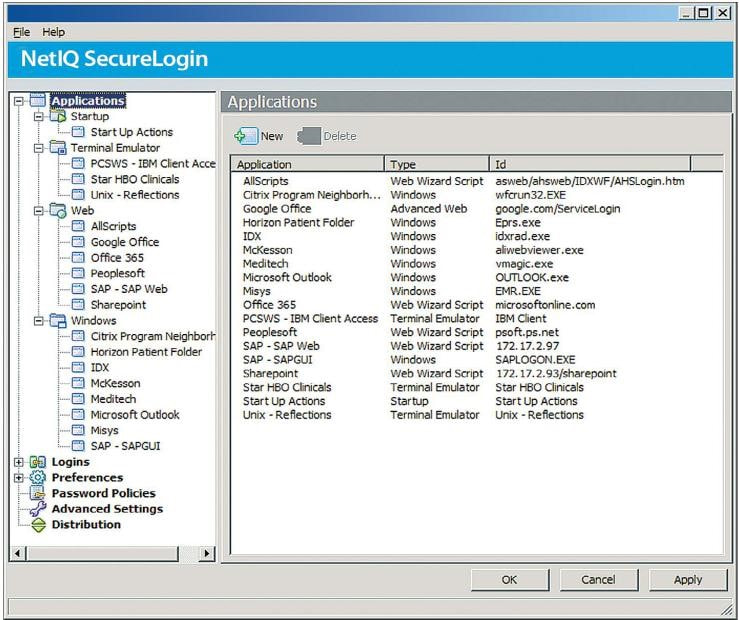Click the Apply button

click(688, 579)
